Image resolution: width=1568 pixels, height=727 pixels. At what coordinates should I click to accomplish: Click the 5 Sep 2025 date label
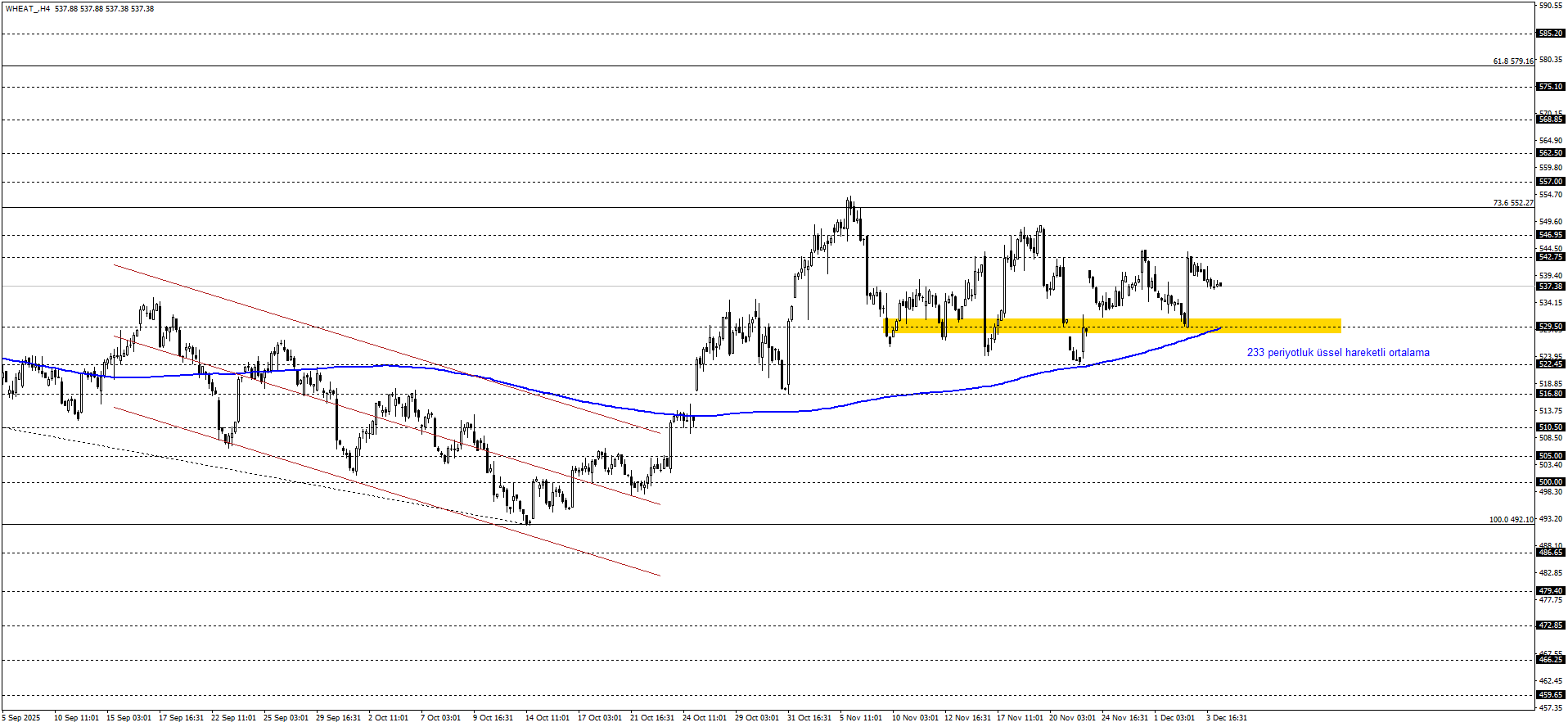pos(20,718)
